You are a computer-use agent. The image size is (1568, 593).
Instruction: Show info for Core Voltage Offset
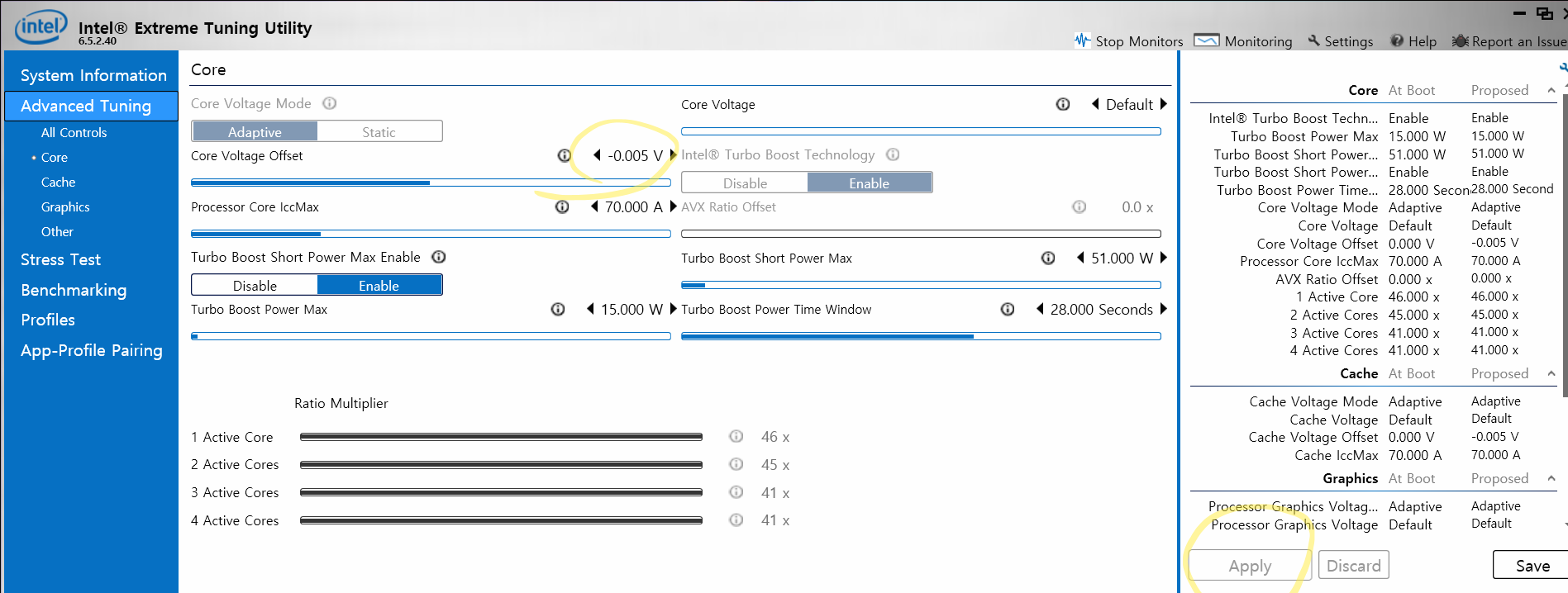coord(564,155)
